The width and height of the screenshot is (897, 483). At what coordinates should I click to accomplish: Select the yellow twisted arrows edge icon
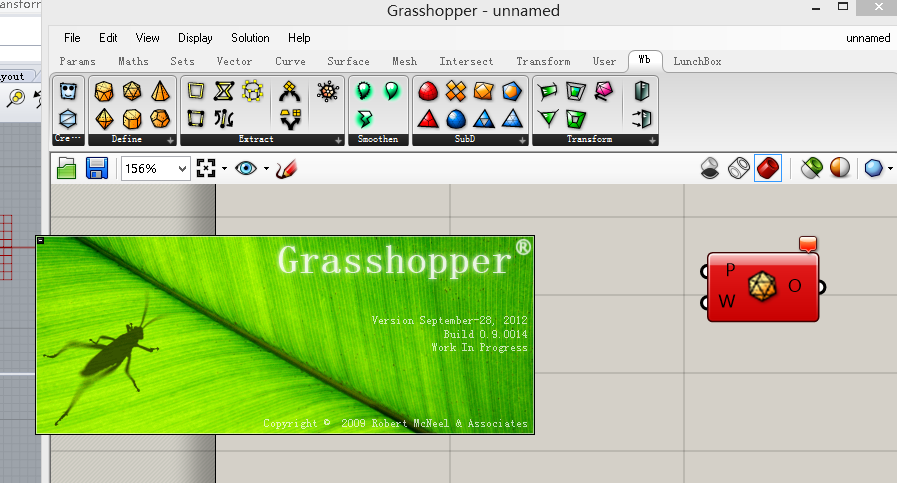coord(224,119)
